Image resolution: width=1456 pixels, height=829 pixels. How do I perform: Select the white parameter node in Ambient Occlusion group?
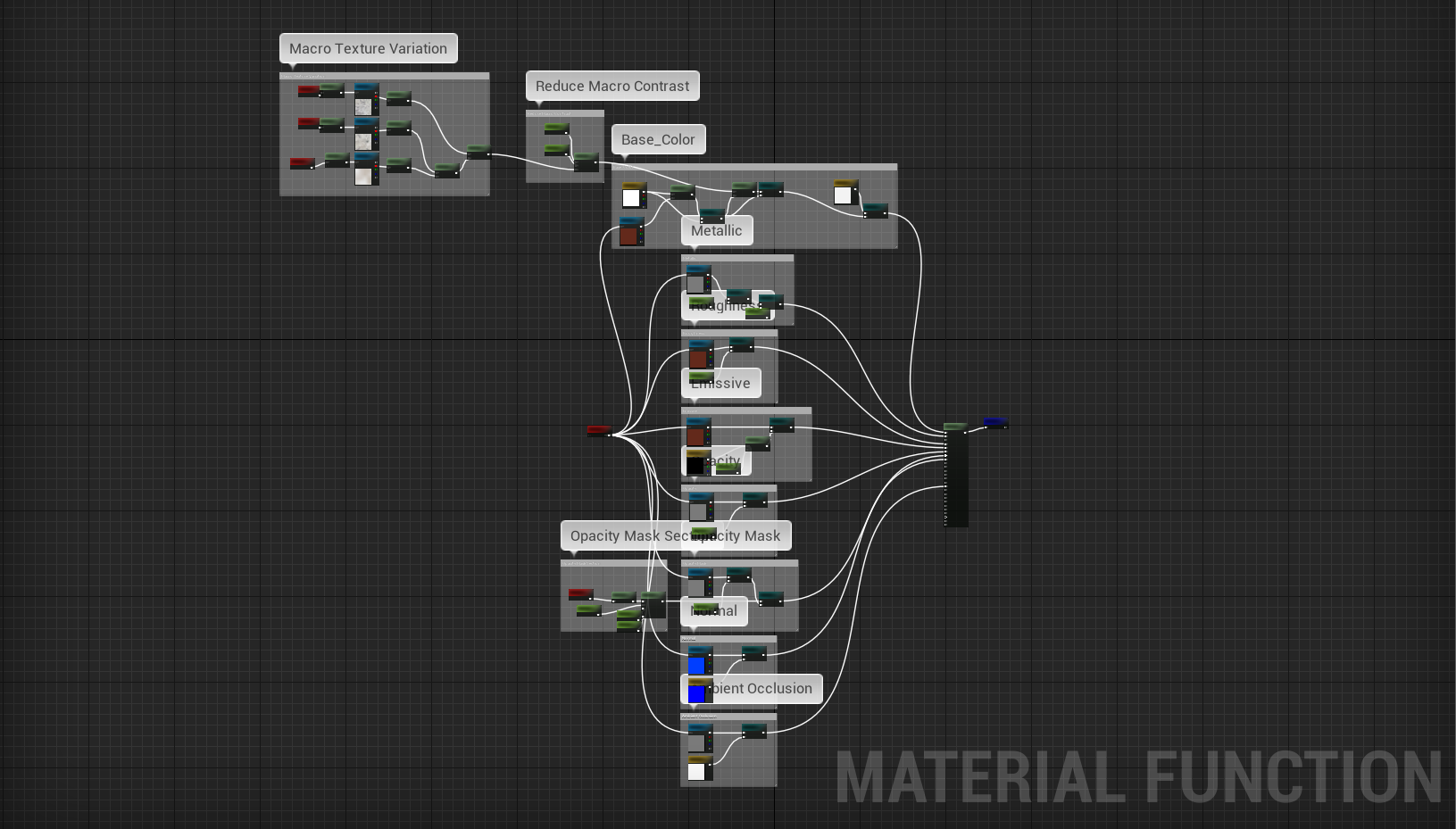(700, 768)
